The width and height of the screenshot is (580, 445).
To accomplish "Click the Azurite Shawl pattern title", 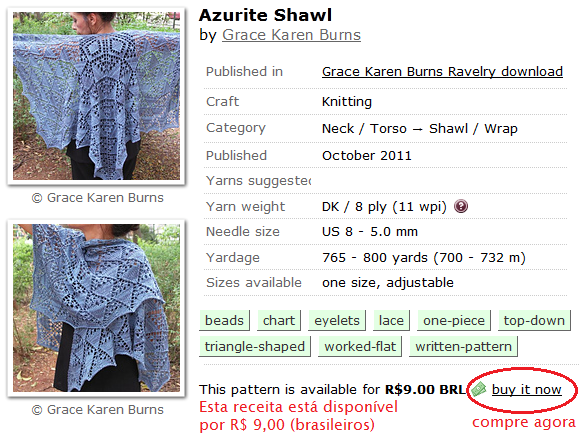I will click(265, 15).
